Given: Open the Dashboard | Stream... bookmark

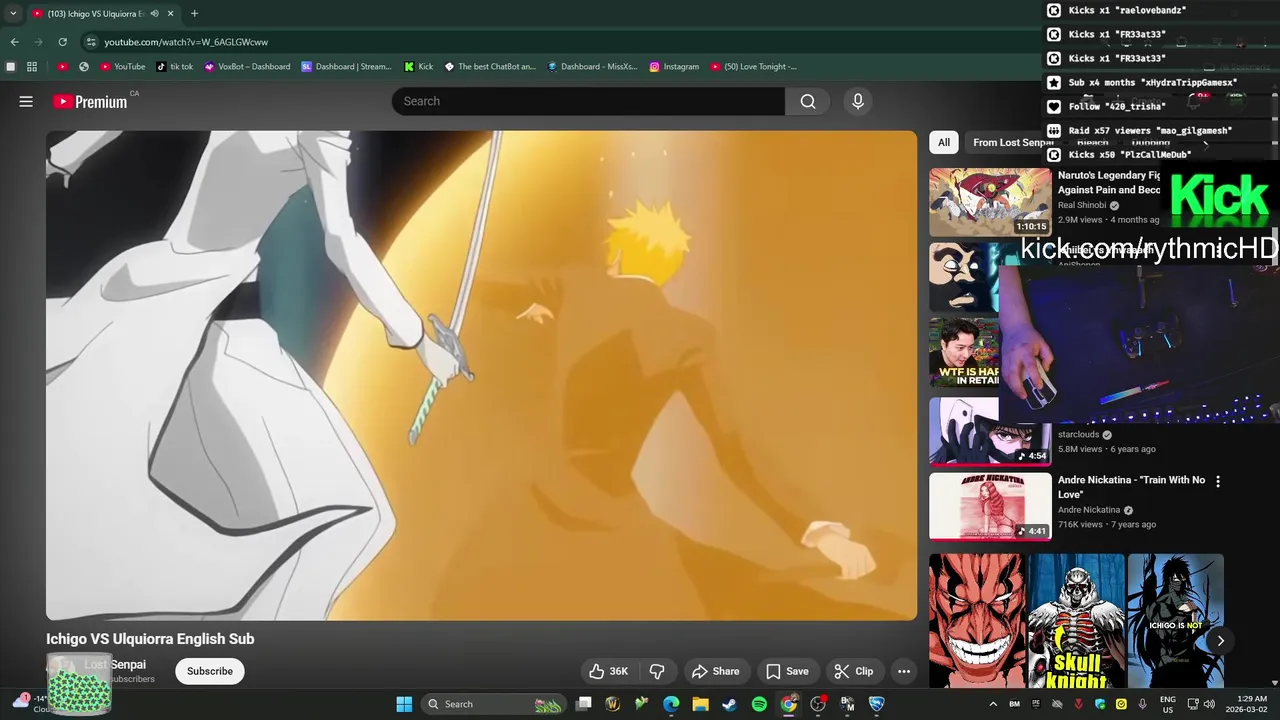Looking at the screenshot, I should coord(346,67).
